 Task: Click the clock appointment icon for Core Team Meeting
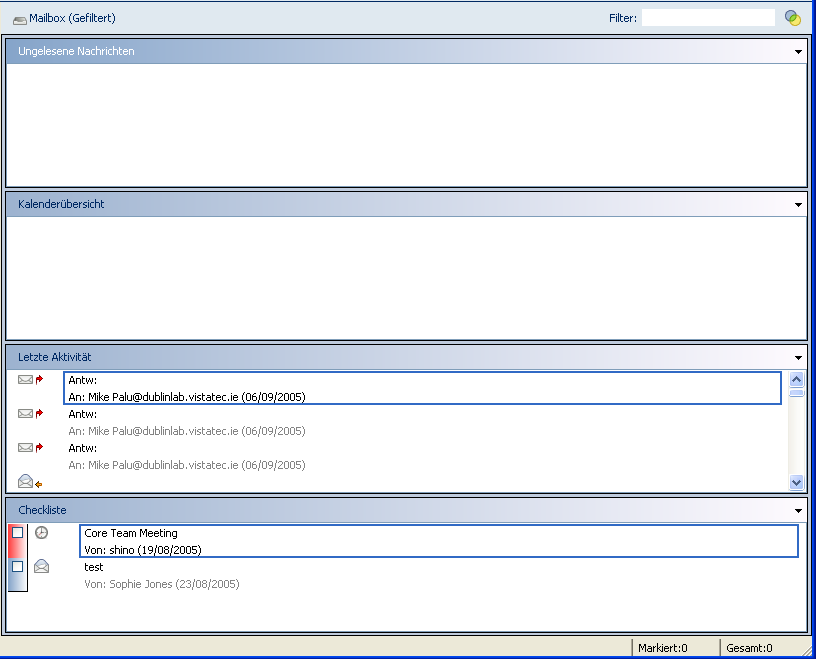42,533
